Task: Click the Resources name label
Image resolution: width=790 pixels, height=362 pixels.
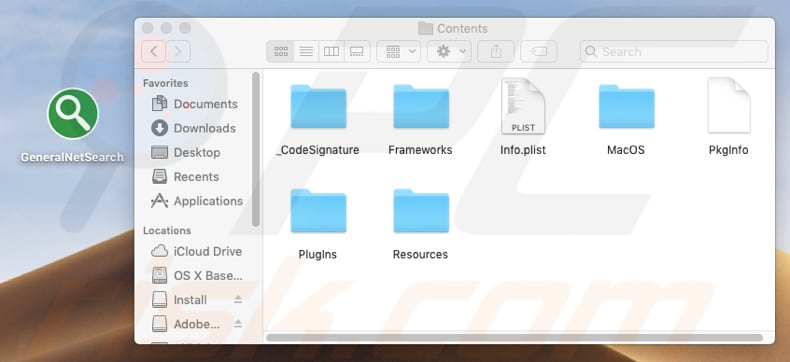Action: pyautogui.click(x=421, y=254)
